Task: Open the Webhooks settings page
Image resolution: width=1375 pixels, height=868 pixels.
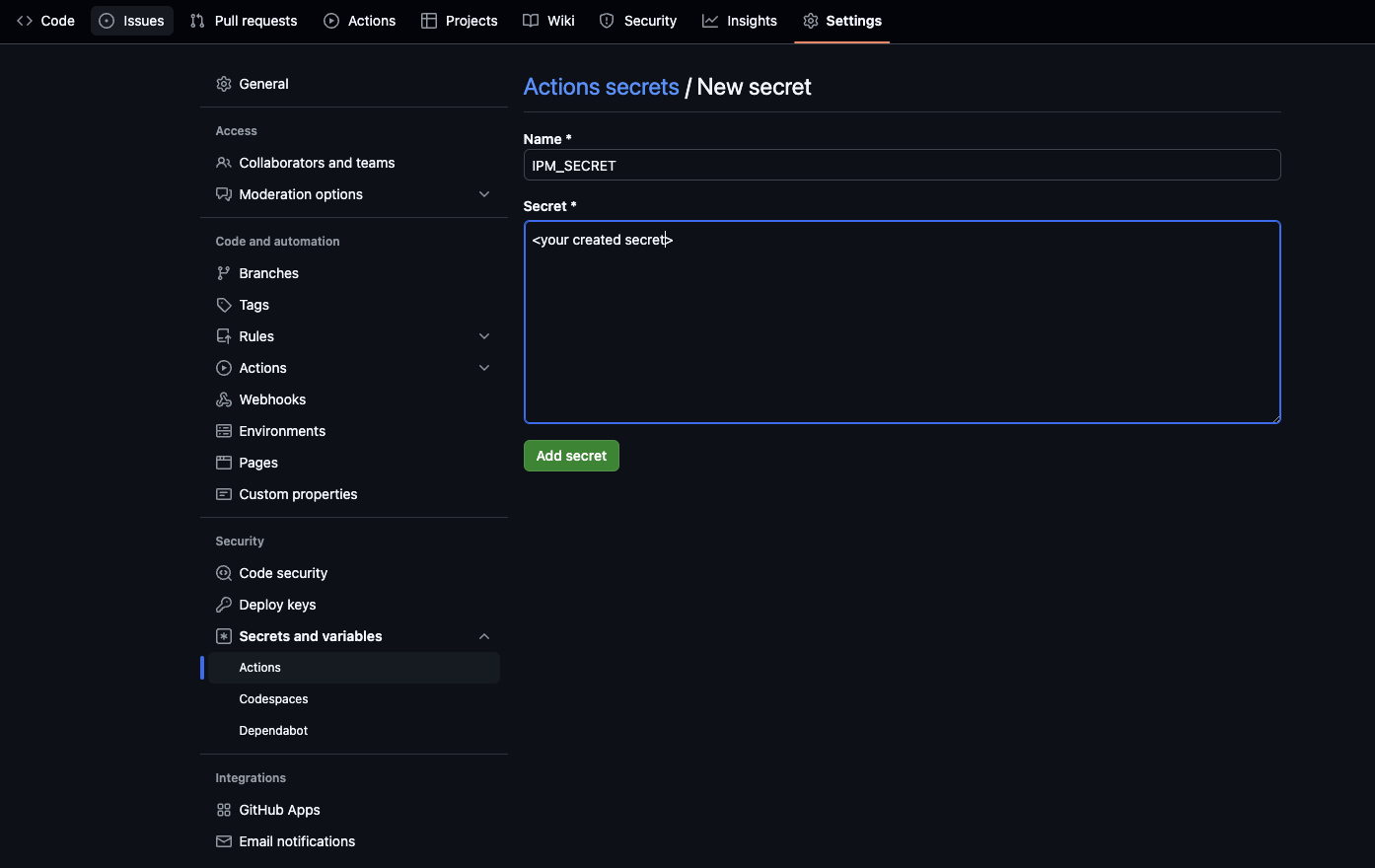Action: click(x=354, y=399)
